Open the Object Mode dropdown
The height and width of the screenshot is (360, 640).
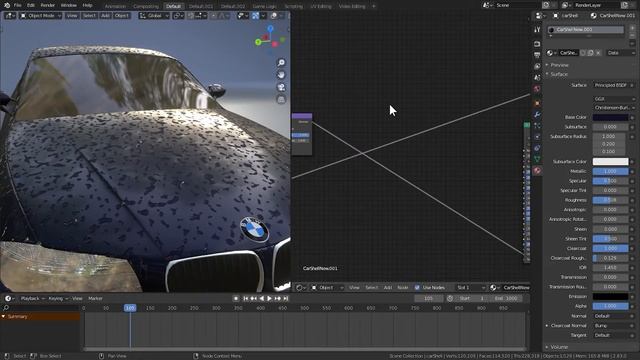click(x=40, y=16)
